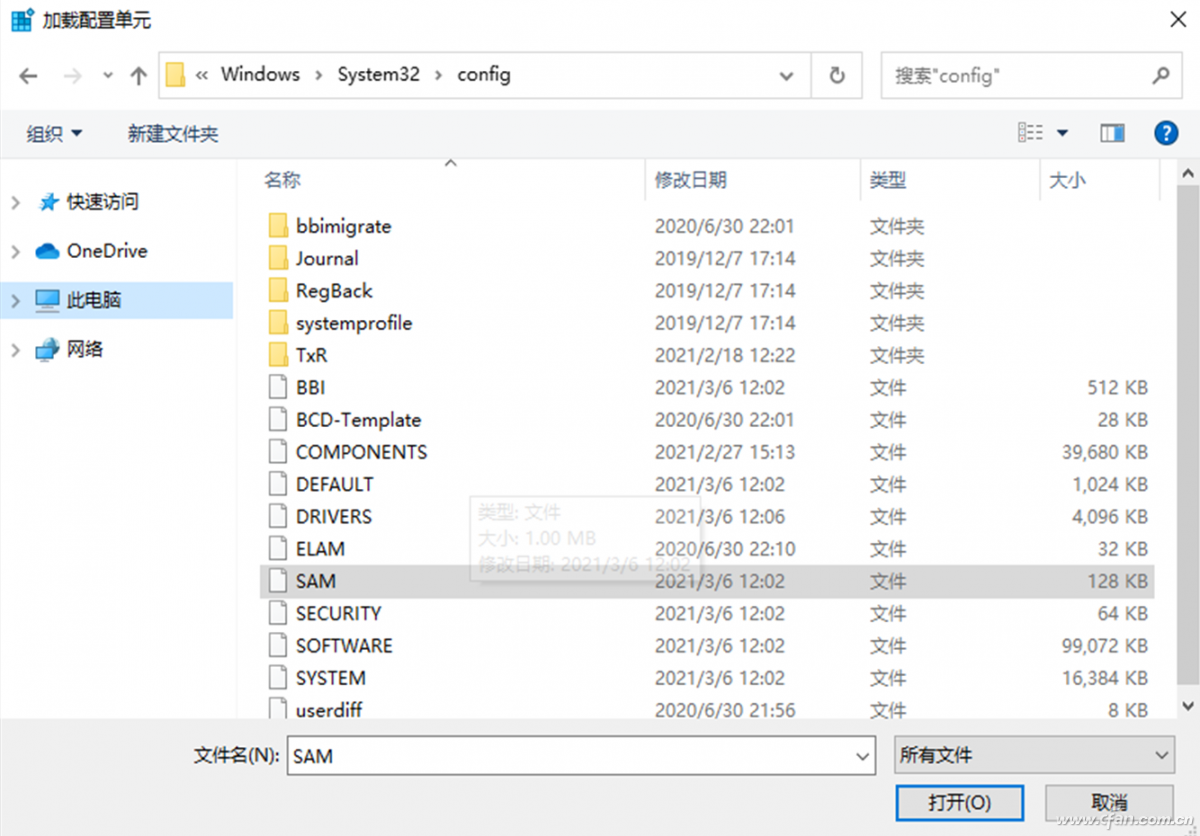The image size is (1200, 836).
Task: Sort by 类型 column header
Action: coord(888,180)
